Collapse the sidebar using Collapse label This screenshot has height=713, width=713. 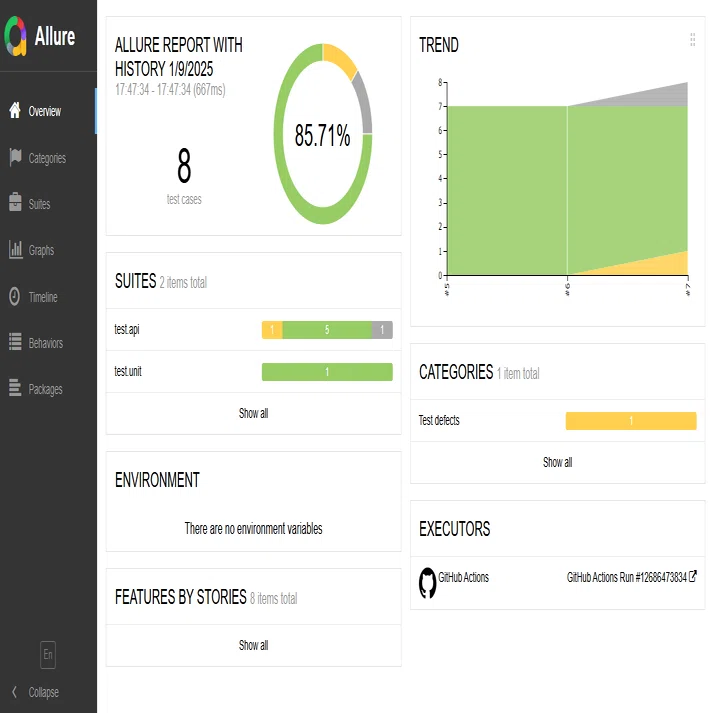tap(44, 692)
